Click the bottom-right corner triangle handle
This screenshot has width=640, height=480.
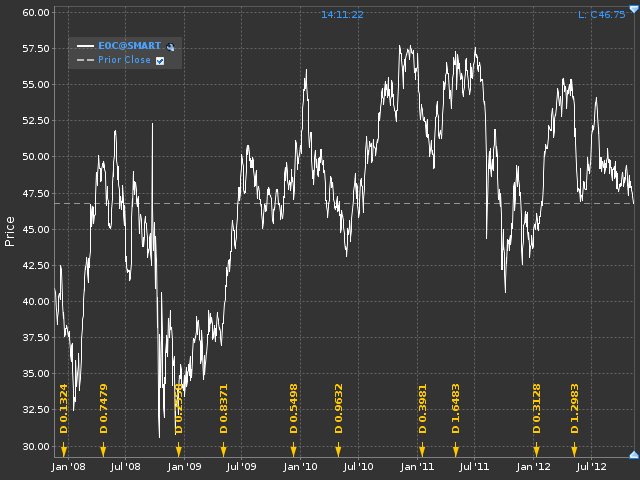pyautogui.click(x=634, y=455)
